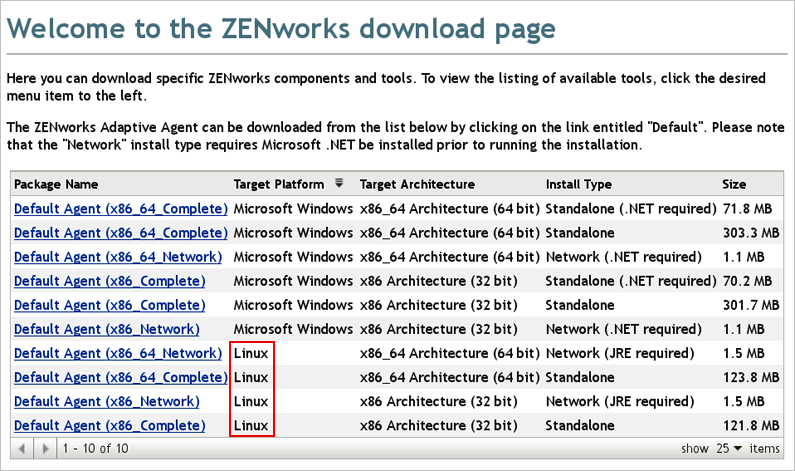Select the 123.8 MB size cell
795x471 pixels.
coord(751,377)
